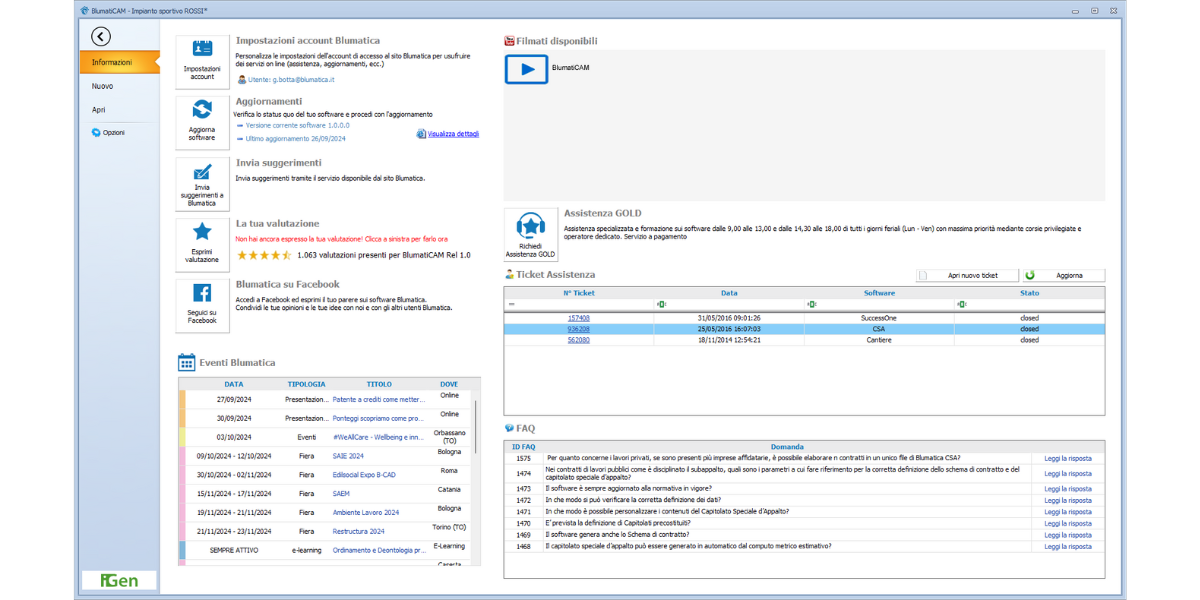Read the answer for FAQ 1474
Viewport: 1200px width, 600px height.
click(1068, 474)
